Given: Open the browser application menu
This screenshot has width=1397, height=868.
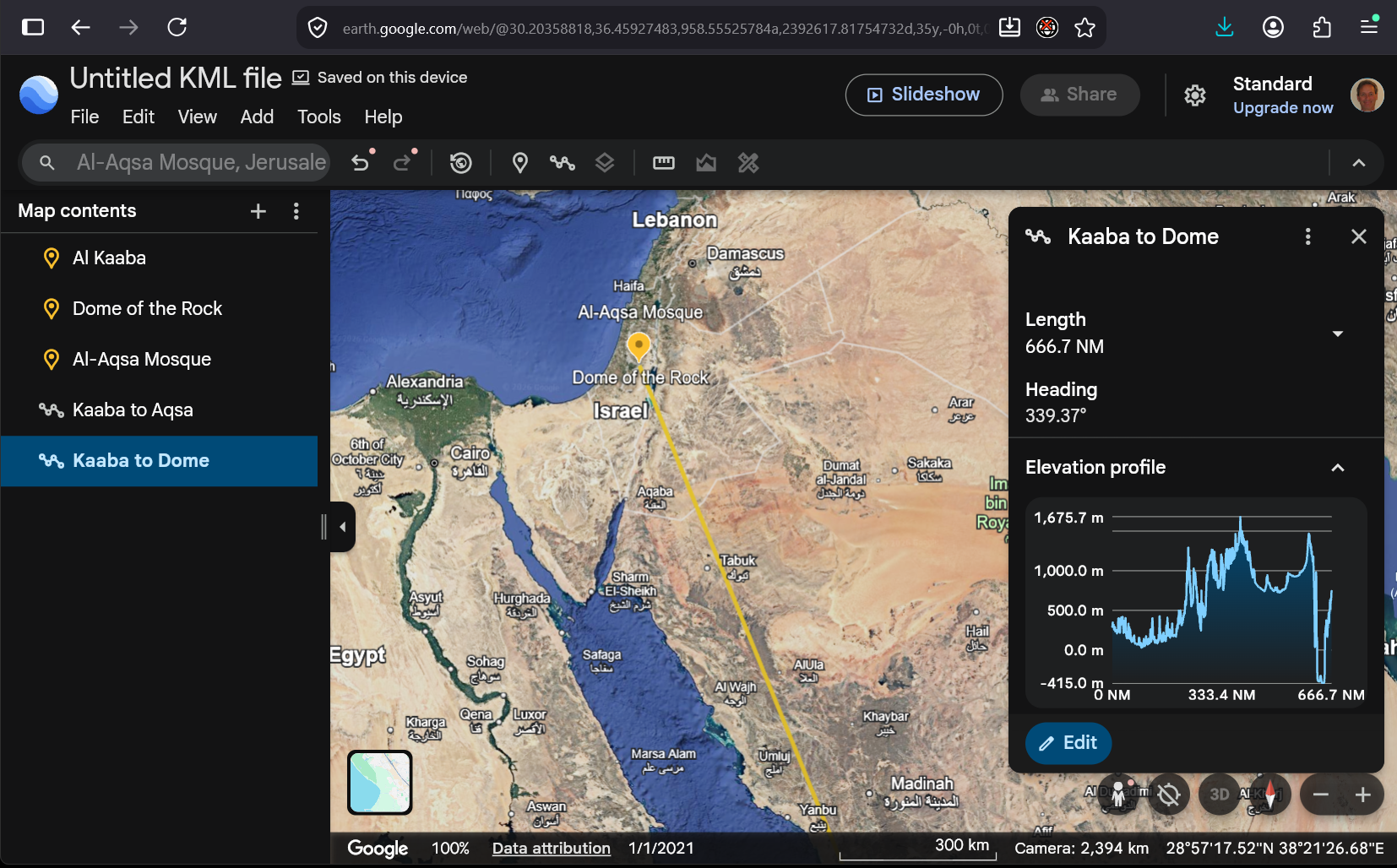Looking at the screenshot, I should click(x=1369, y=27).
